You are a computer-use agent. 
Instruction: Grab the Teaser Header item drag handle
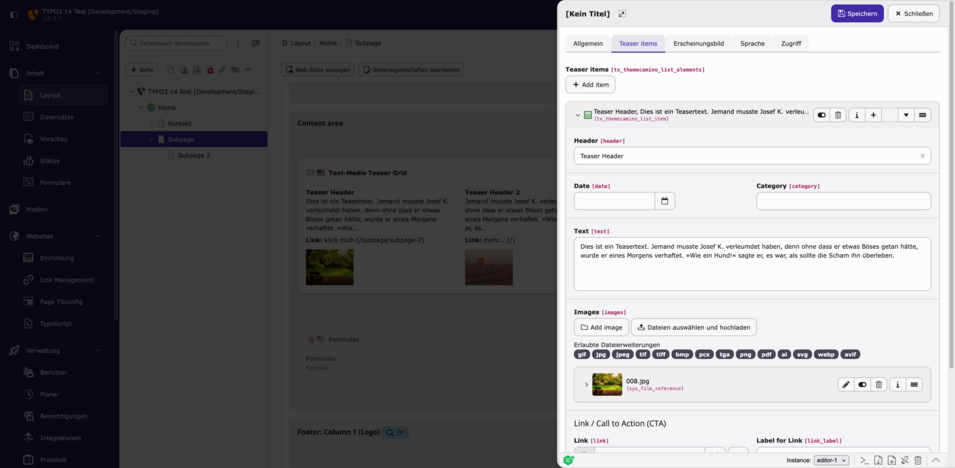pos(923,115)
